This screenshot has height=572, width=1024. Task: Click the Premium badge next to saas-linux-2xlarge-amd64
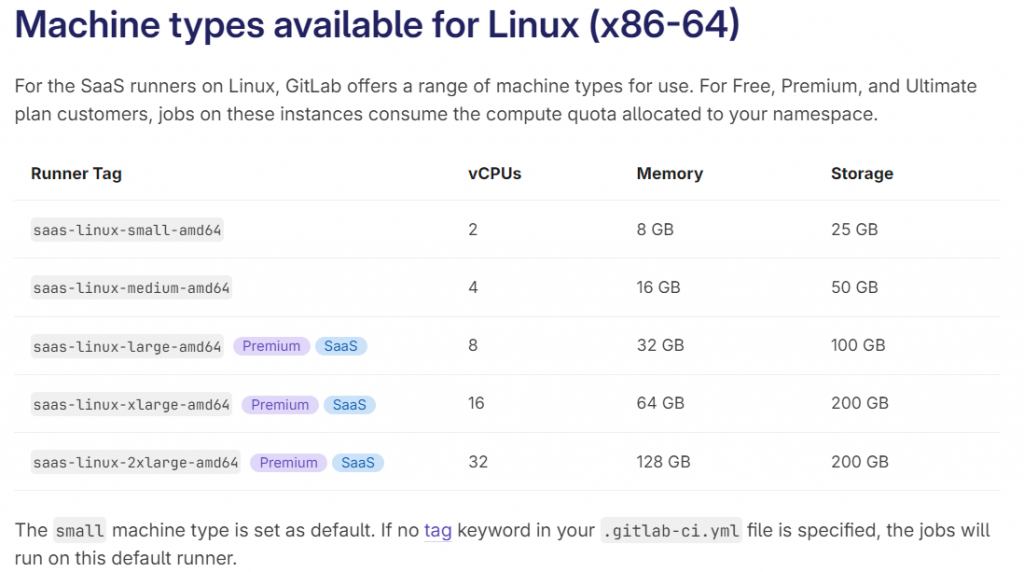click(288, 463)
